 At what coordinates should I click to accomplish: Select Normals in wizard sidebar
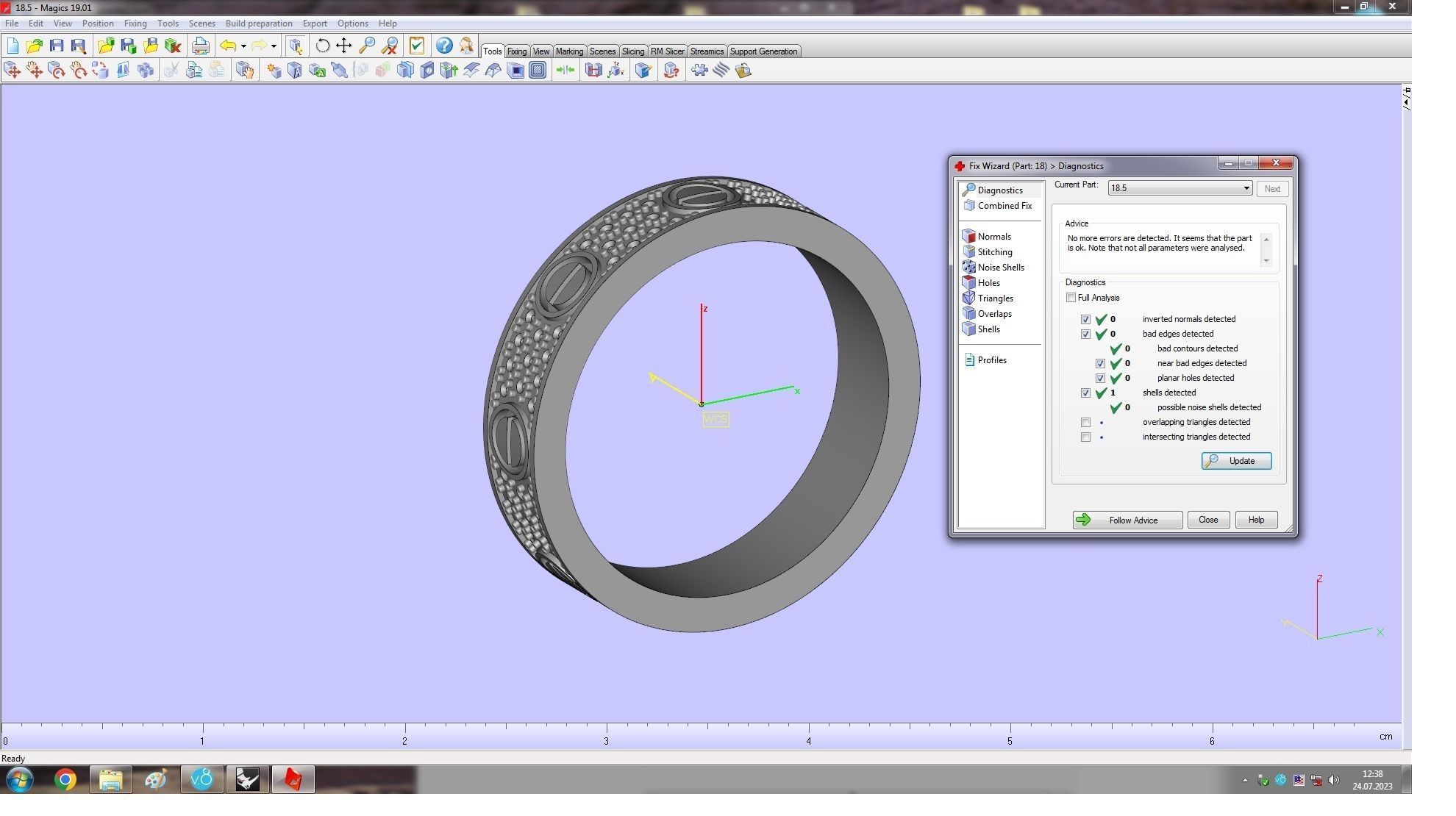click(x=987, y=237)
